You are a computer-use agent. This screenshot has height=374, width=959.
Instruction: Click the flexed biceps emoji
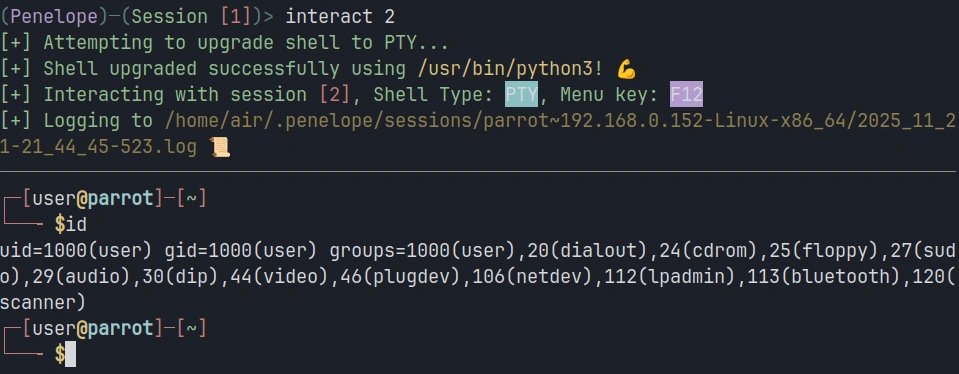coord(626,69)
